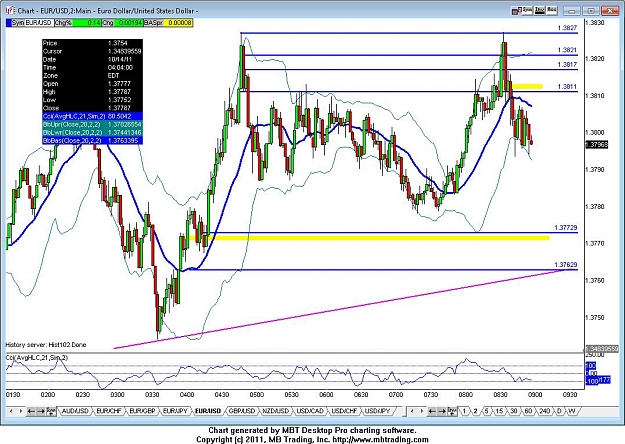This screenshot has height=444, width=625.
Task: Click the BlbUpr(Close,20,2,2) row in data box
Action: click(x=92, y=124)
